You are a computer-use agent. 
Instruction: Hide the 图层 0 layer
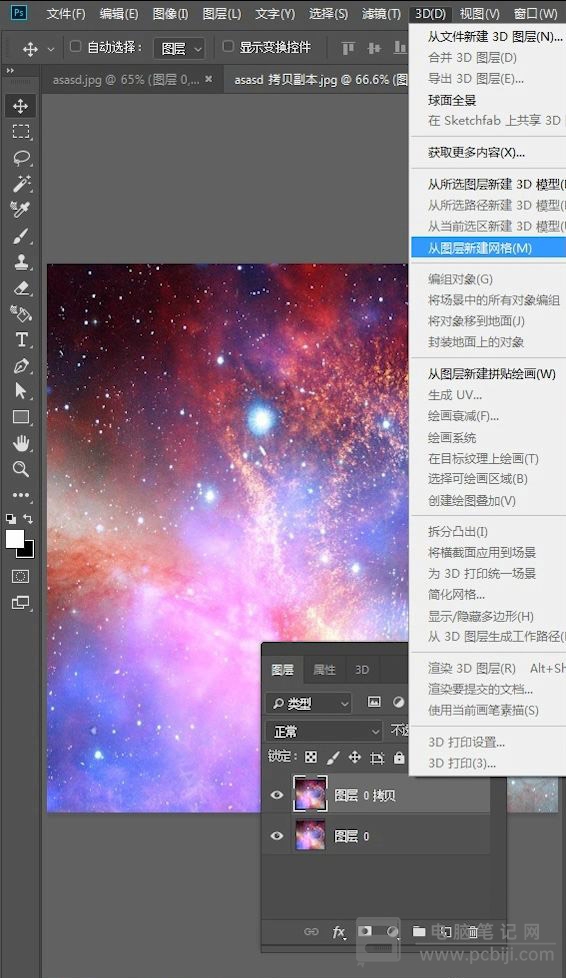click(277, 836)
